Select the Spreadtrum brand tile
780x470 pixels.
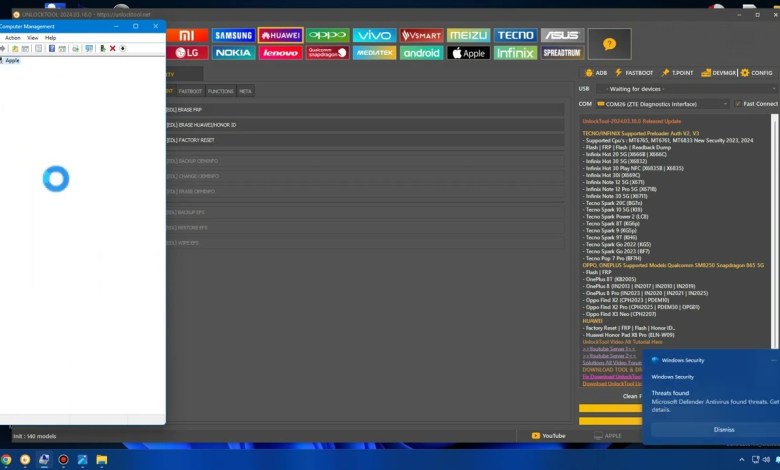pos(562,53)
